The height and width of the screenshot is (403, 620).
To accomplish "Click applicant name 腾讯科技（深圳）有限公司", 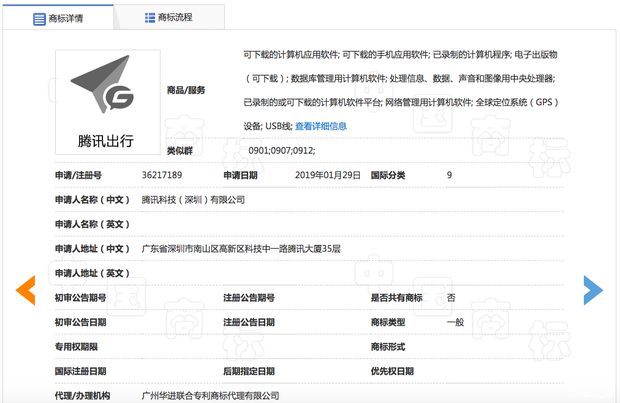I will click(x=193, y=199).
